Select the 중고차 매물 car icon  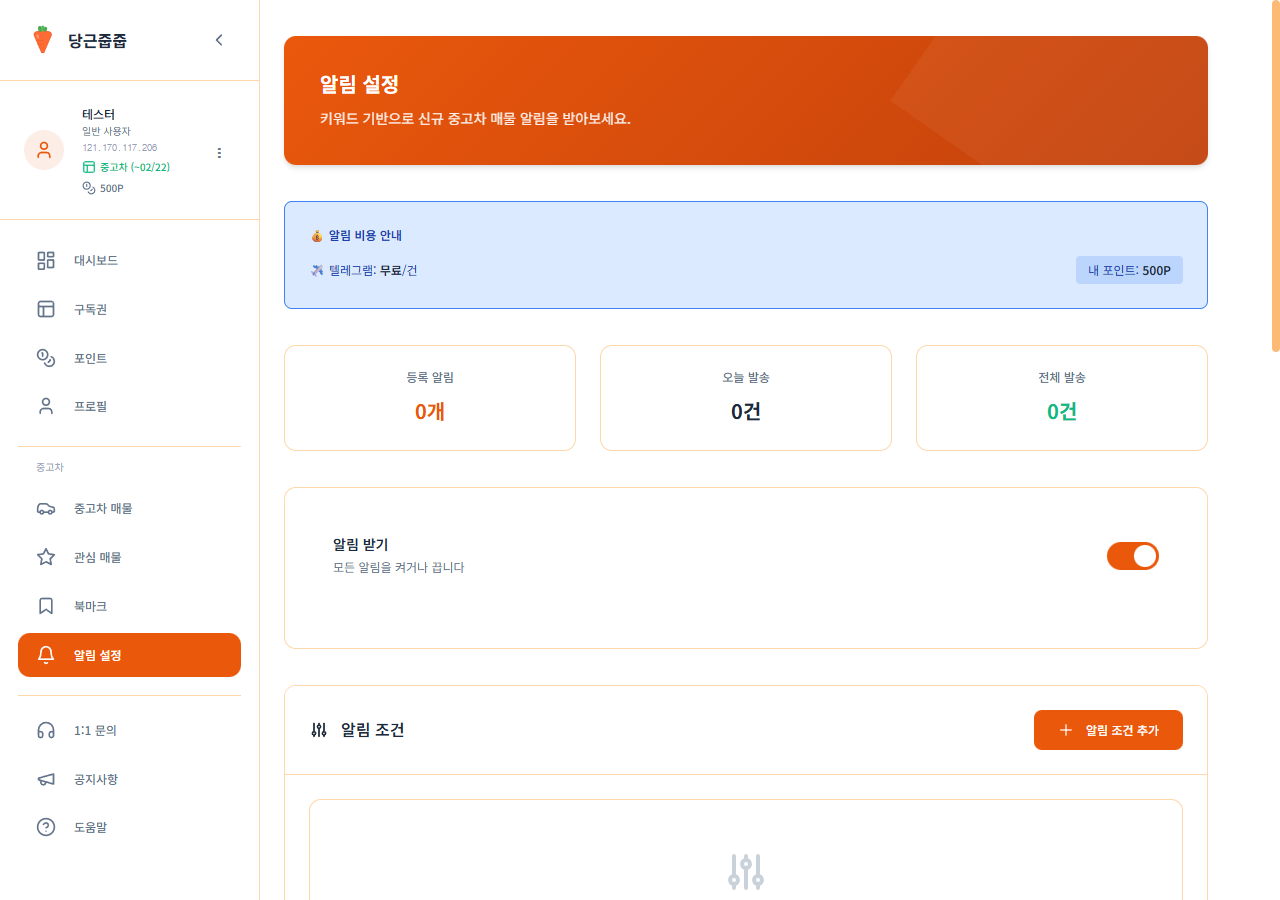coord(45,508)
